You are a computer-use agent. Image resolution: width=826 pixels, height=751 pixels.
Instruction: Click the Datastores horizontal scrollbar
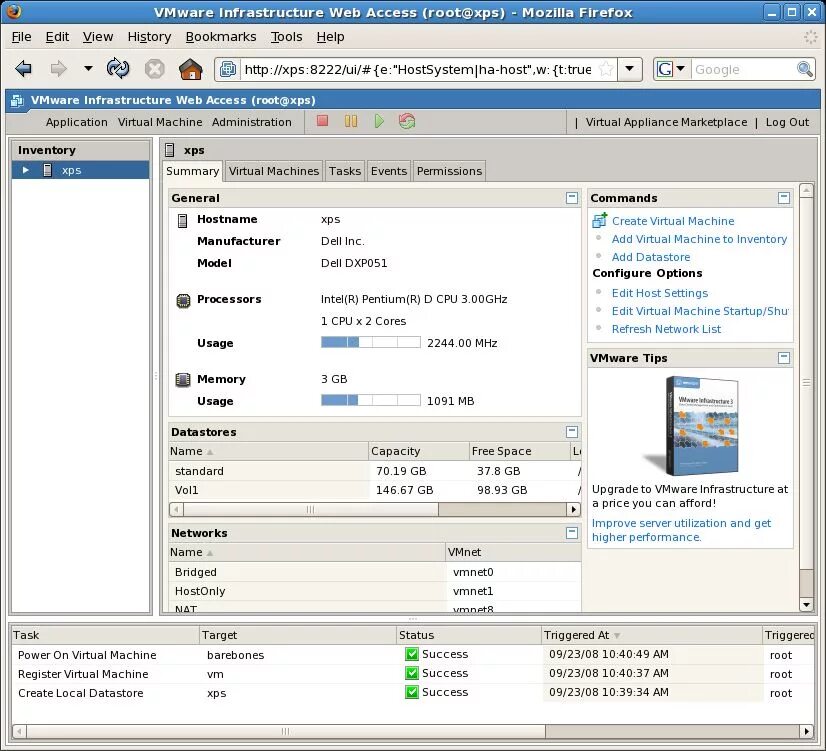click(x=375, y=509)
